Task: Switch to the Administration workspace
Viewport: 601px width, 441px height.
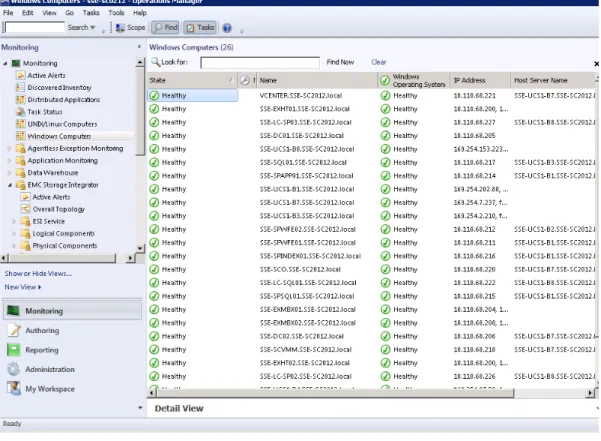Action: (x=72, y=369)
